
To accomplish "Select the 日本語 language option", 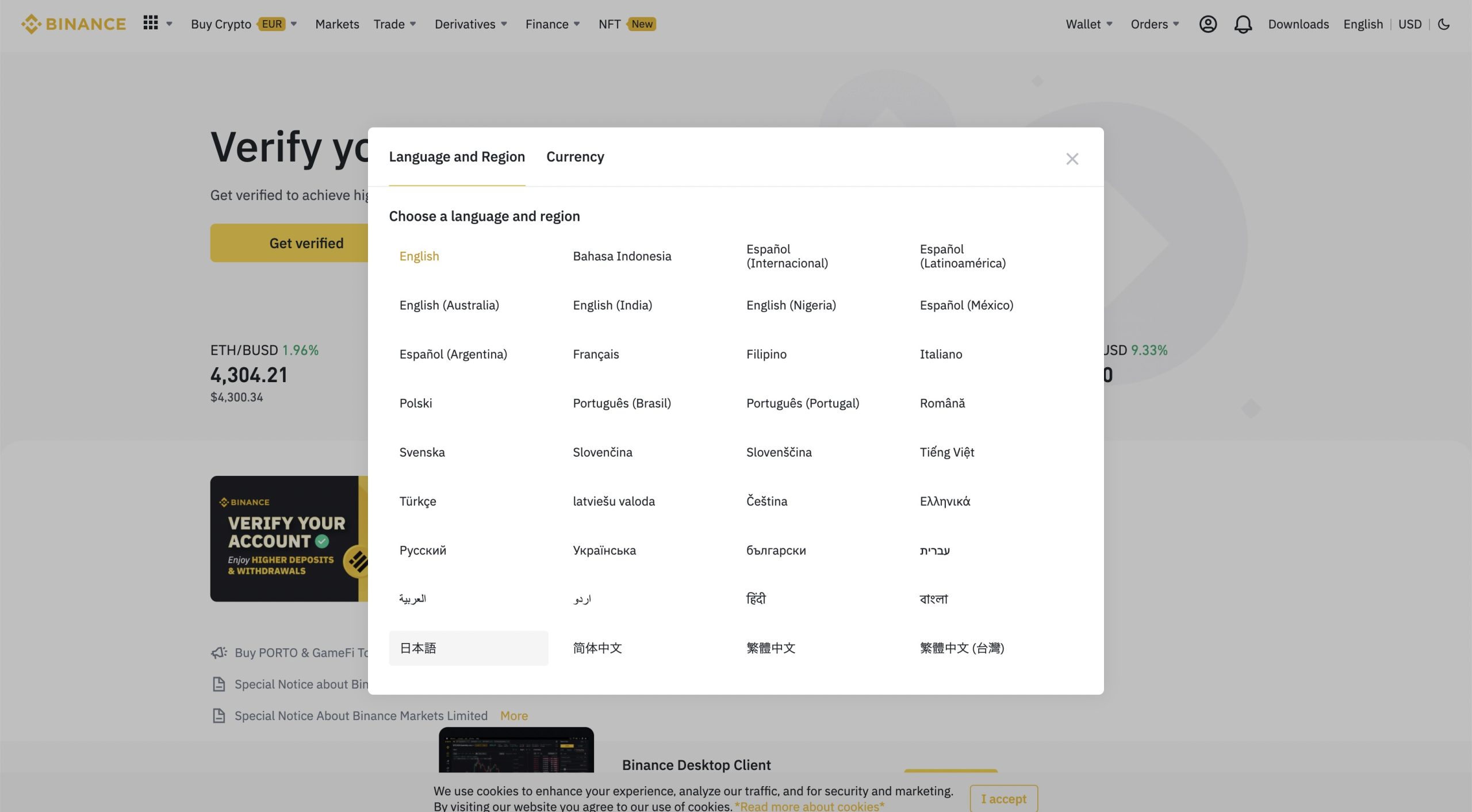I will 418,648.
